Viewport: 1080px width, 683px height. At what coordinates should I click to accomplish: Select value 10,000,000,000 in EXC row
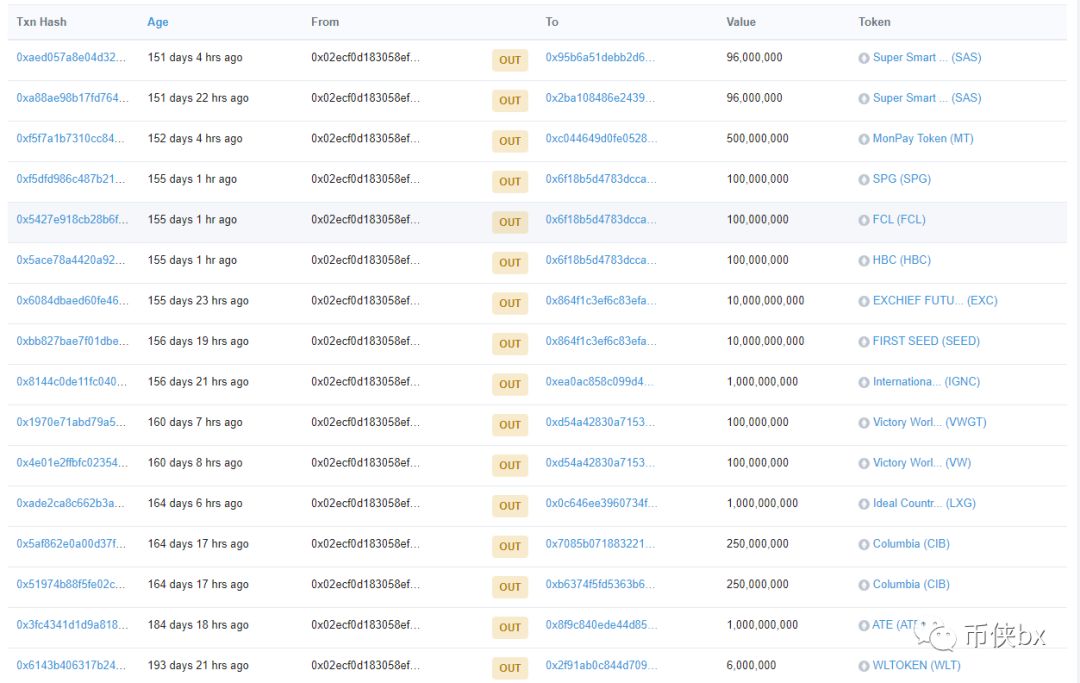pyautogui.click(x=765, y=302)
